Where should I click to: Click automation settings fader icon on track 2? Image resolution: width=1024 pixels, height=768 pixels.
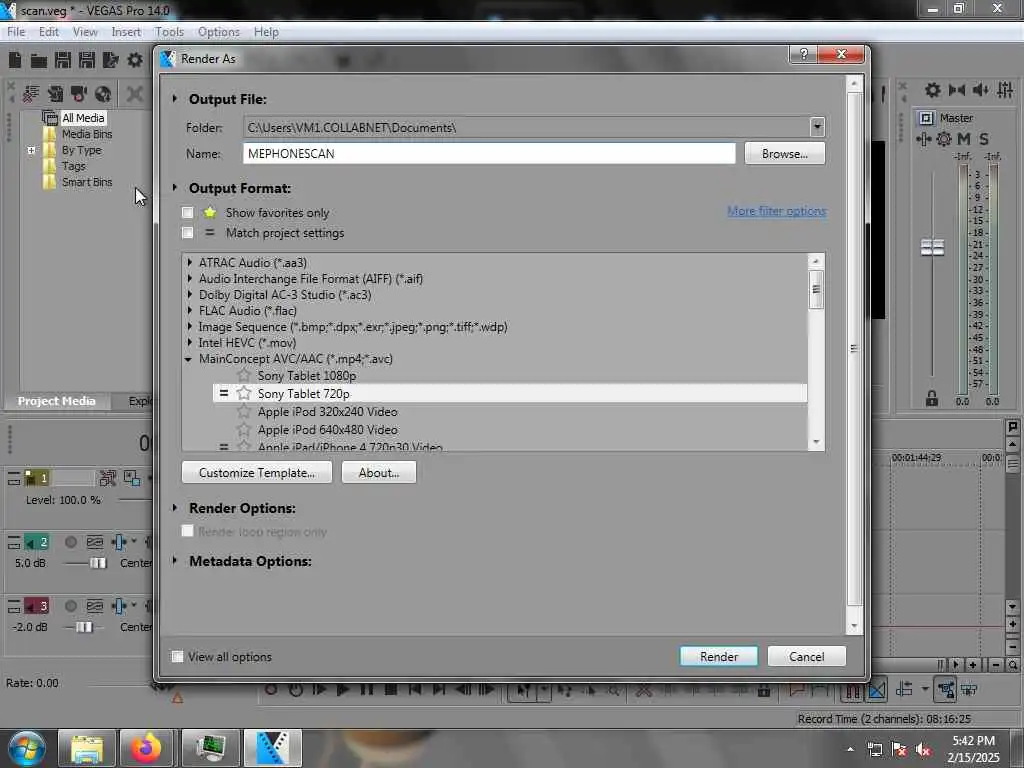point(120,542)
